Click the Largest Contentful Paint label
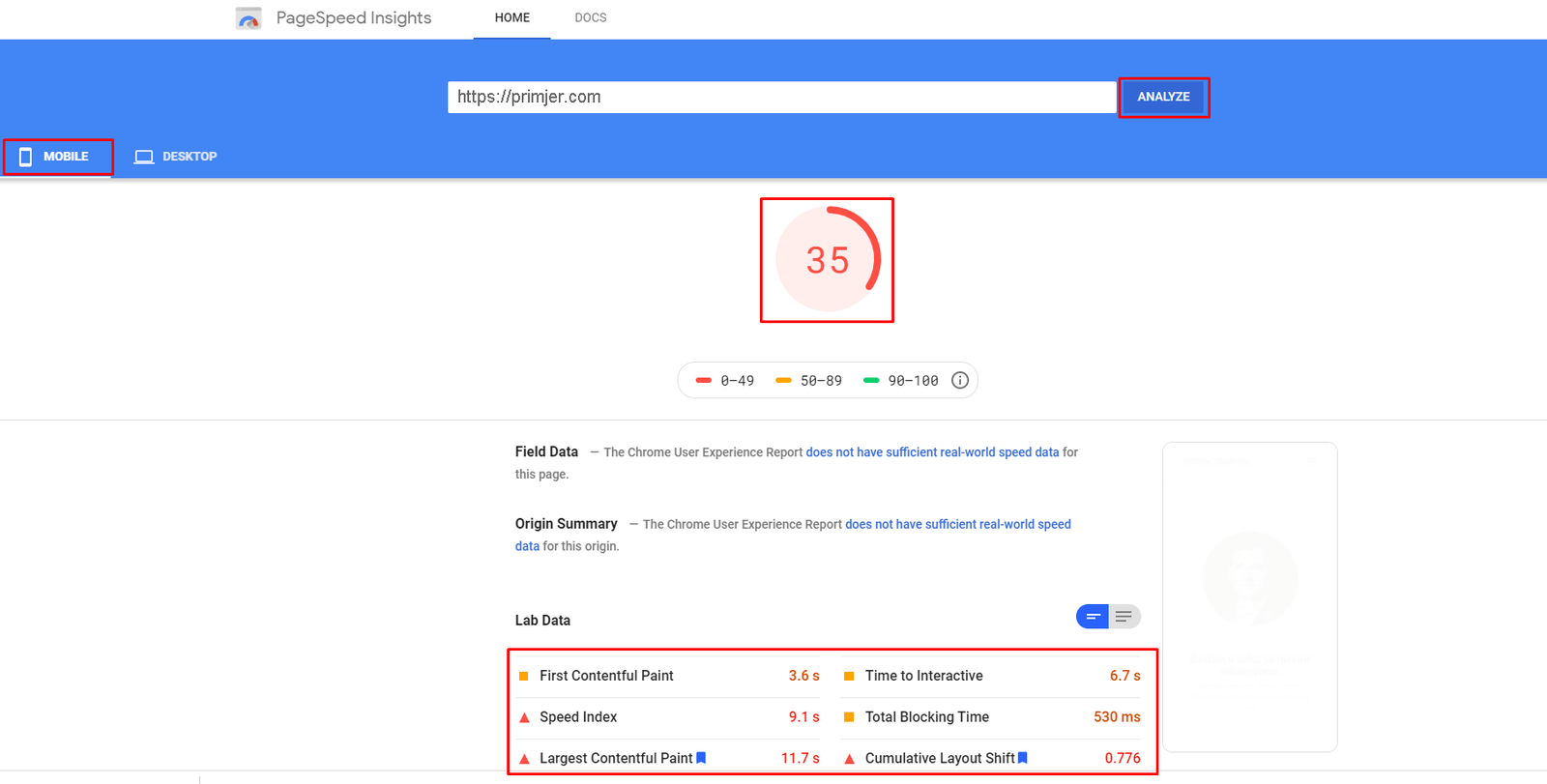The image size is (1547, 784). click(616, 758)
